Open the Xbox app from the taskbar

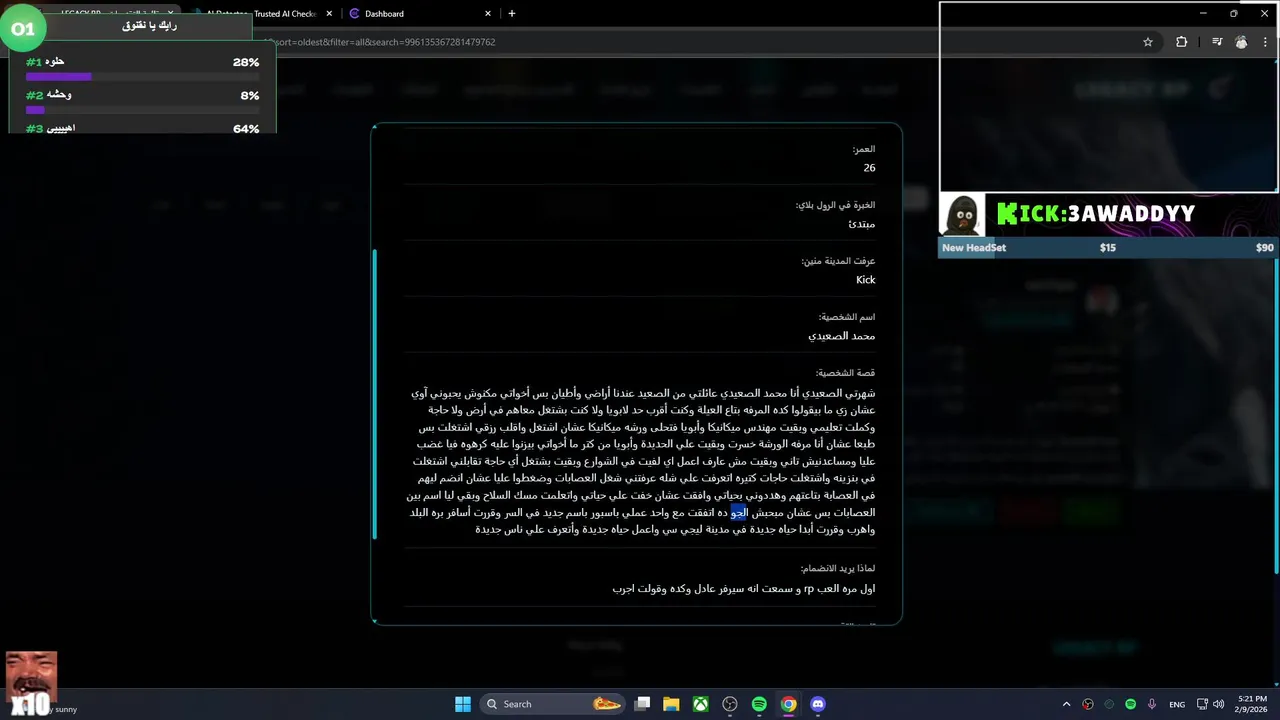[x=701, y=704]
